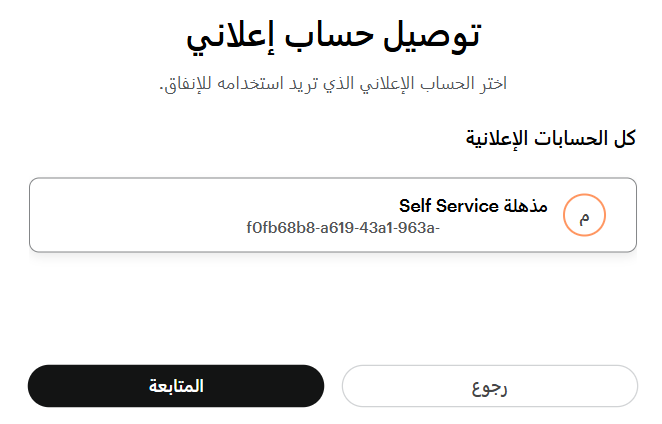Click the account ID f0fb68b8-a619-43a1-963a- text
Image resolution: width=662 pixels, height=424 pixels.
tap(343, 228)
